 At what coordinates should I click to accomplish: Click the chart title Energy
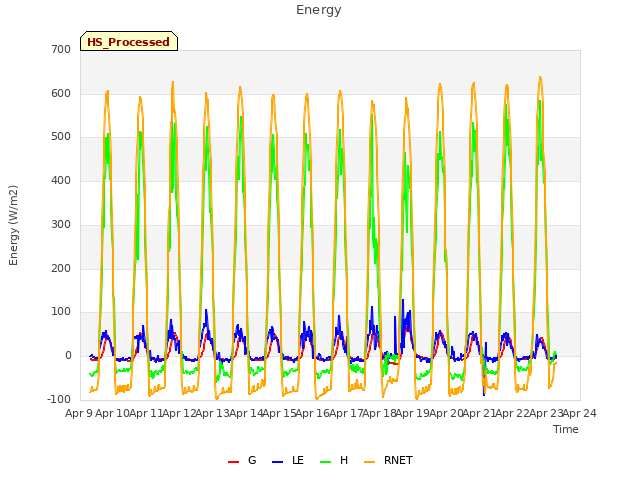coord(319,10)
